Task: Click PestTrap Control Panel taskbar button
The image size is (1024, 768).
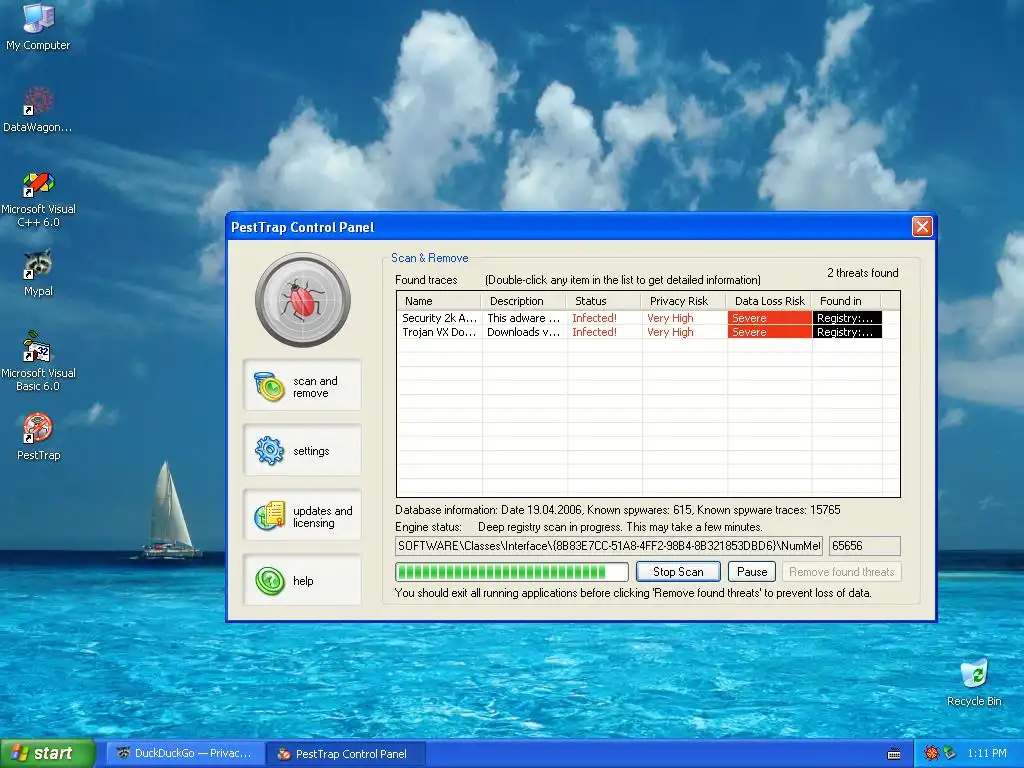Action: point(345,754)
